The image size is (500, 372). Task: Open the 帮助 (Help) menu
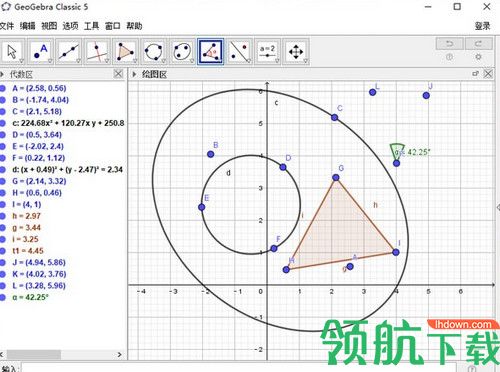[x=134, y=26]
